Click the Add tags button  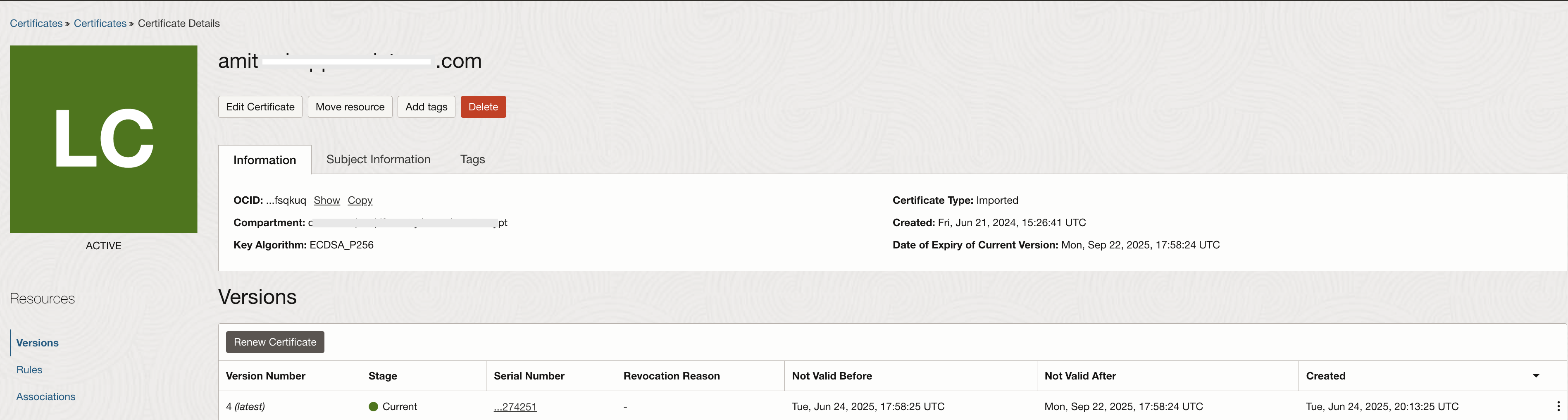coord(426,107)
